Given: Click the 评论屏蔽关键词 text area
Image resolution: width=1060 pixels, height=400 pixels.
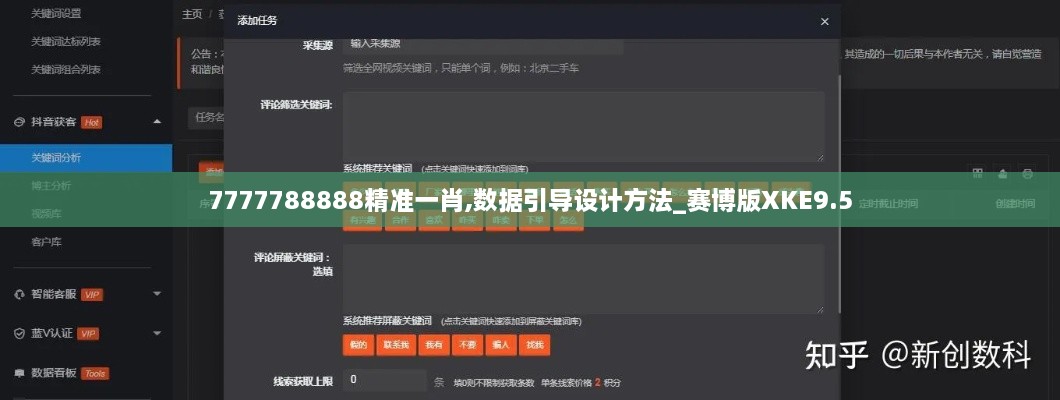Looking at the screenshot, I should tap(583, 279).
